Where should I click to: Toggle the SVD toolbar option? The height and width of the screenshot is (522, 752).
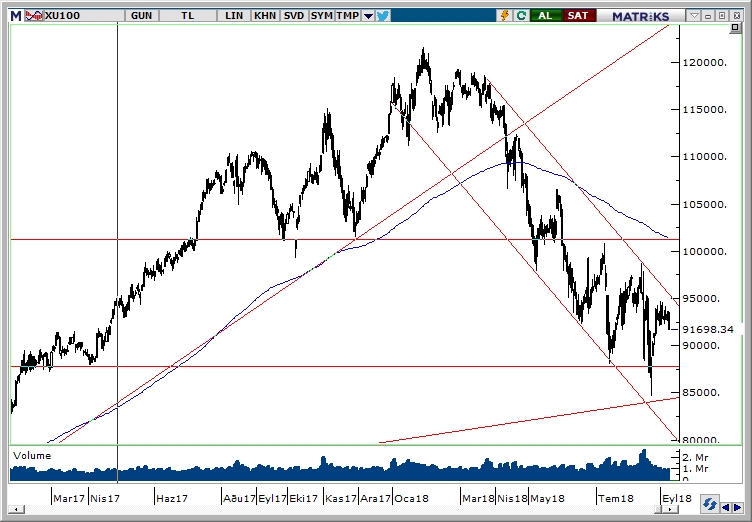pyautogui.click(x=294, y=16)
